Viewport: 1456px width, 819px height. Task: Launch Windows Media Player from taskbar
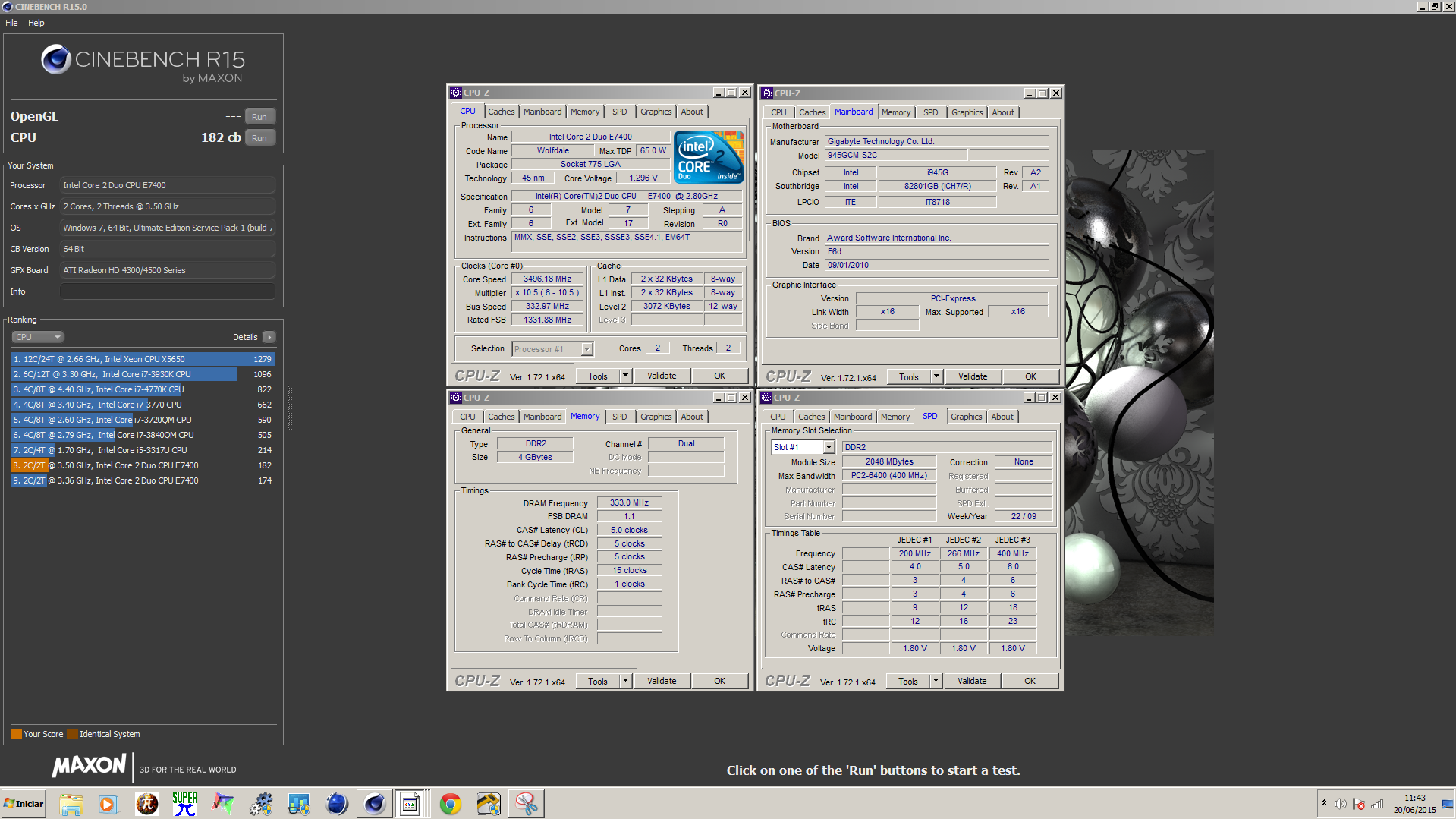pos(108,804)
